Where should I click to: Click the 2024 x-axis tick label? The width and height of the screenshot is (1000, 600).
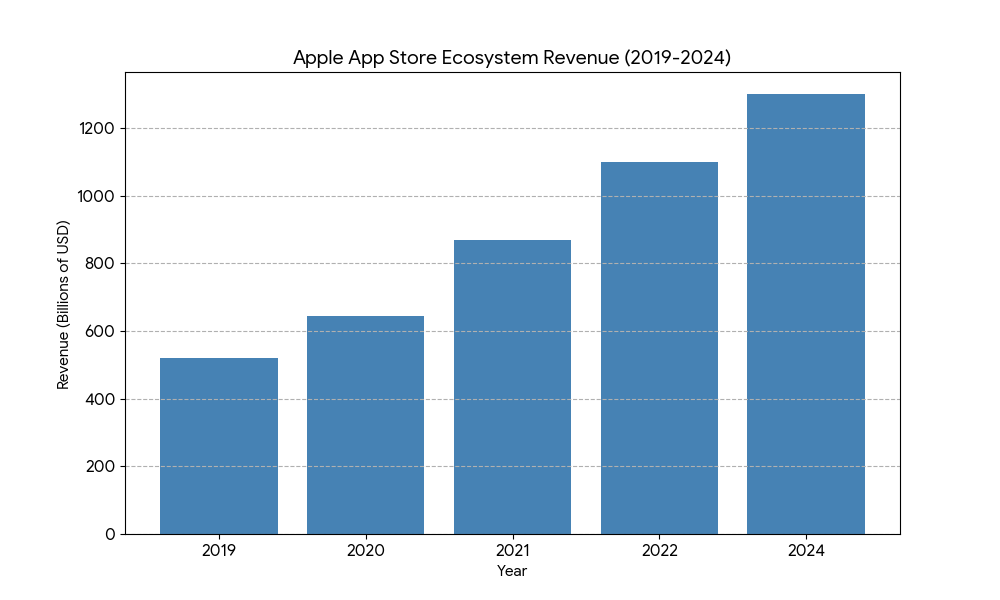click(x=806, y=550)
